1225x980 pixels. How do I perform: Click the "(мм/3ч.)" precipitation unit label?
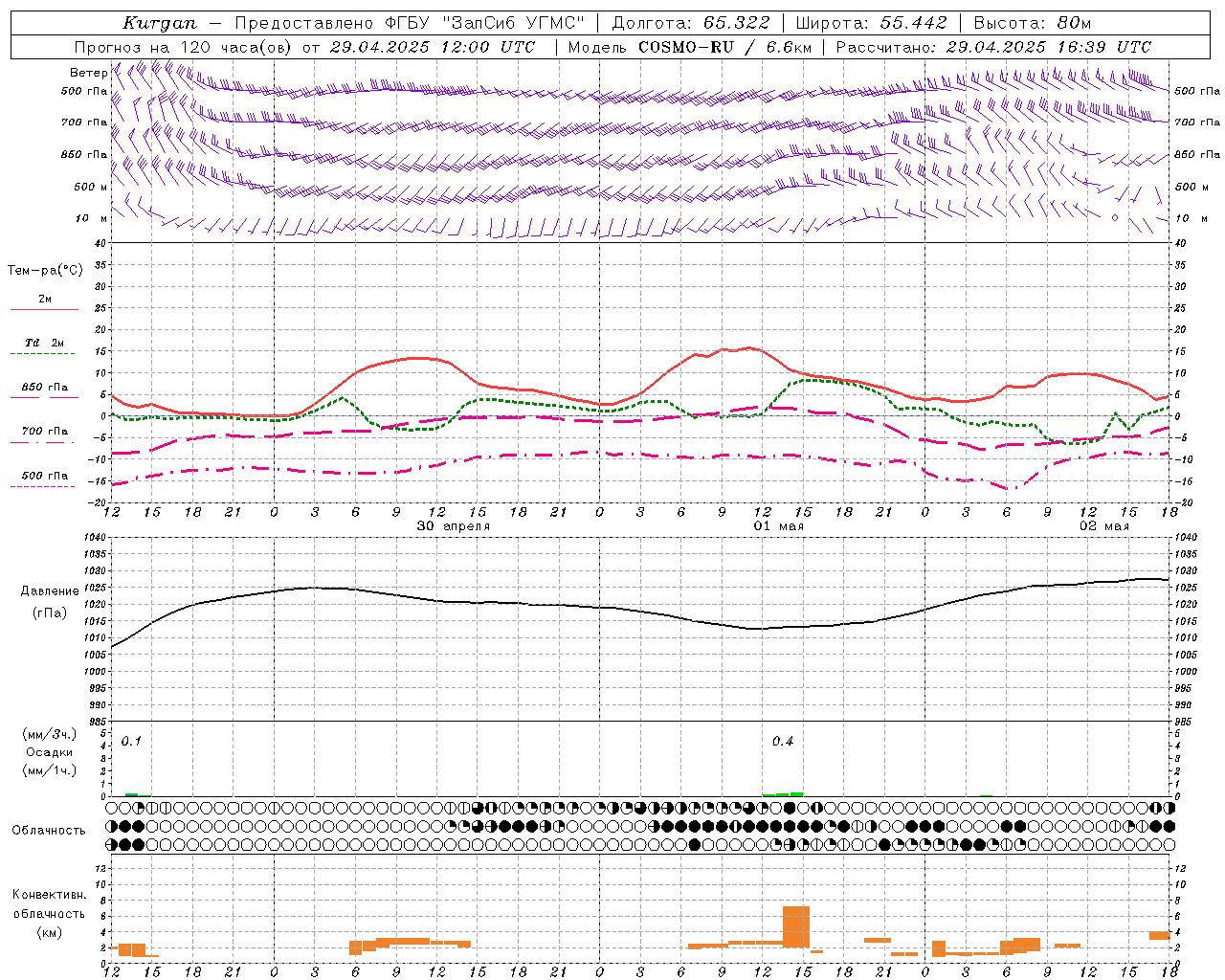click(x=50, y=734)
